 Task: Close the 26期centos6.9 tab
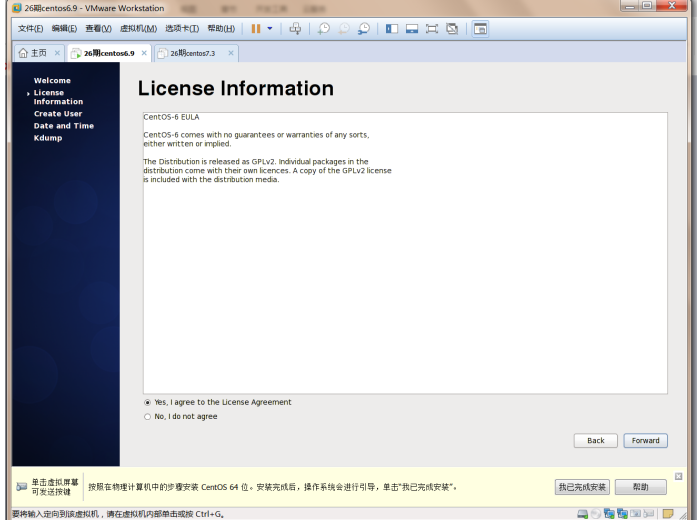(144, 53)
